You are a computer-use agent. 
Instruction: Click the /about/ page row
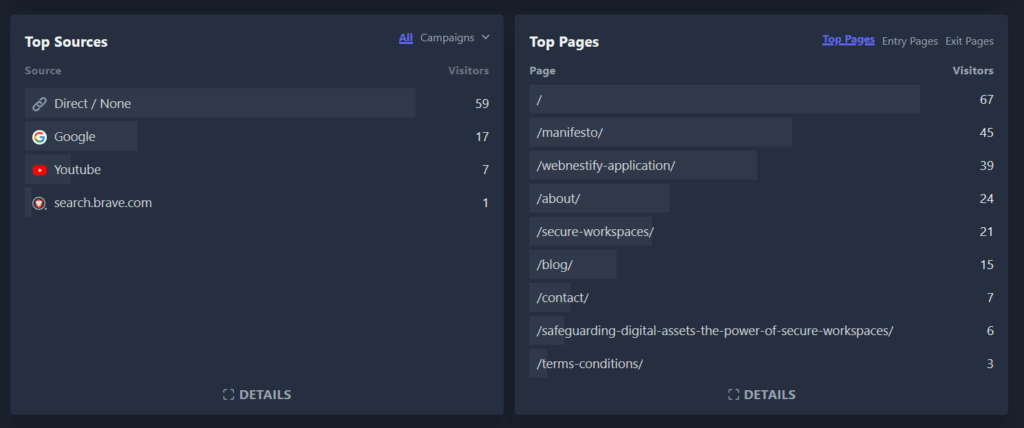(558, 199)
